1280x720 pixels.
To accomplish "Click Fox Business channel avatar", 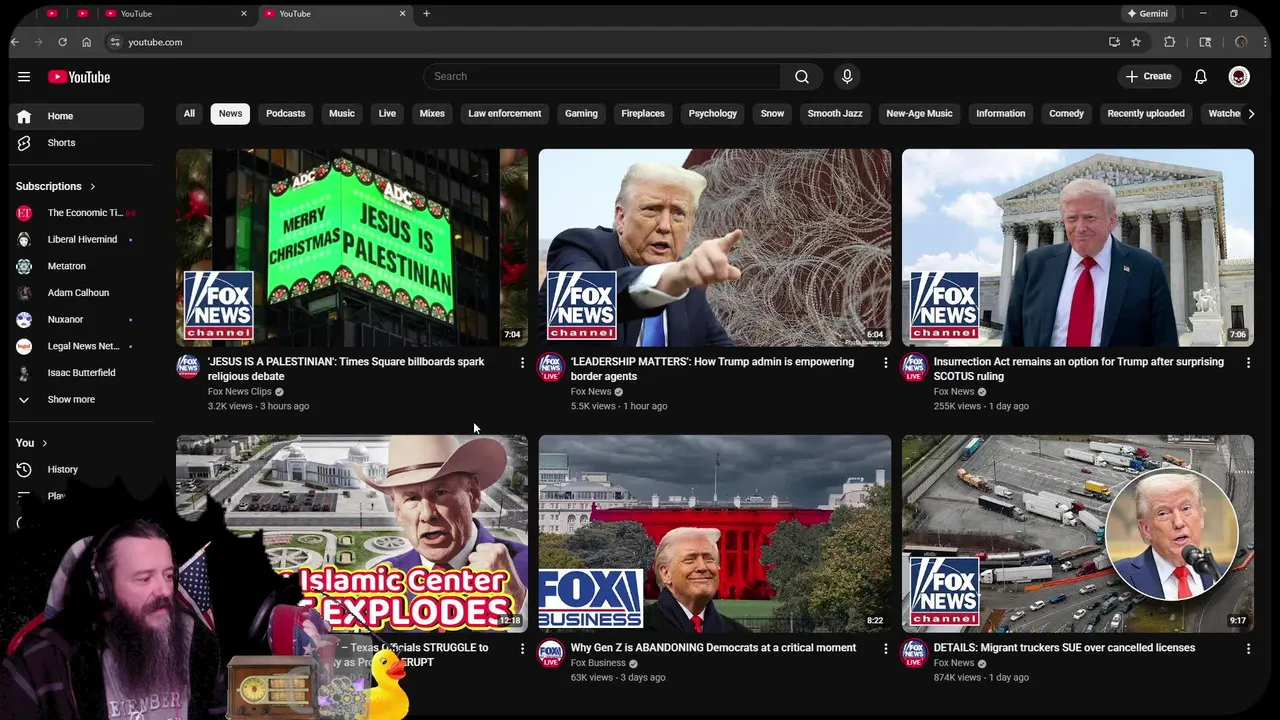I will click(x=551, y=653).
